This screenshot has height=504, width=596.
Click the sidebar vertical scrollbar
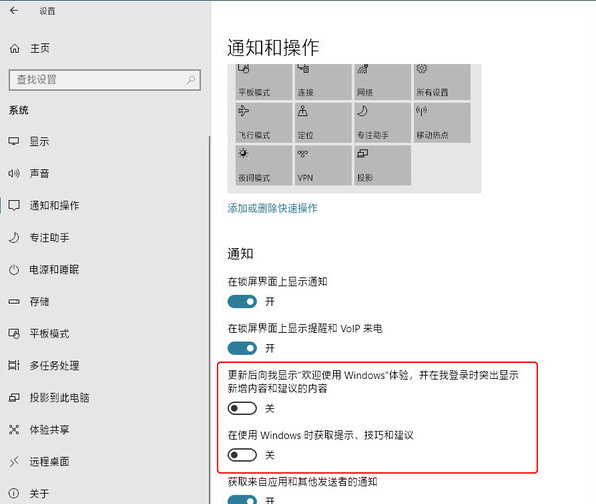click(209, 319)
